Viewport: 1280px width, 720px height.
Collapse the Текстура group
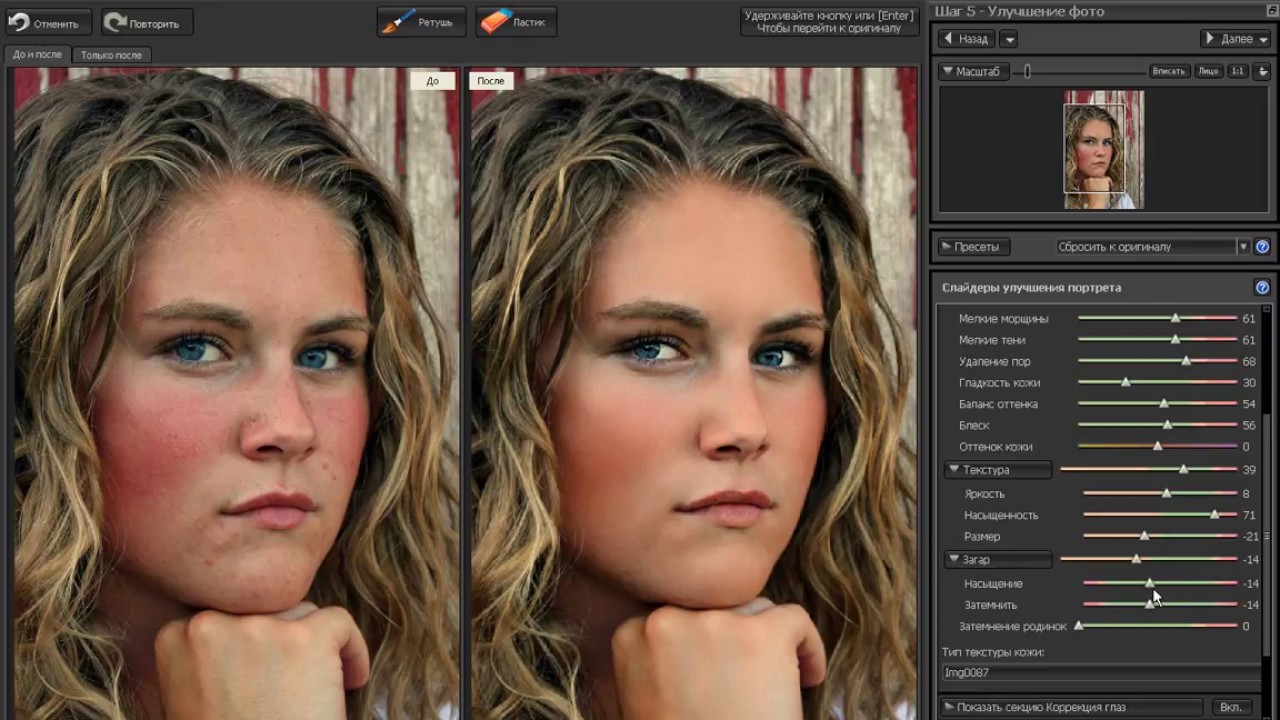996,469
